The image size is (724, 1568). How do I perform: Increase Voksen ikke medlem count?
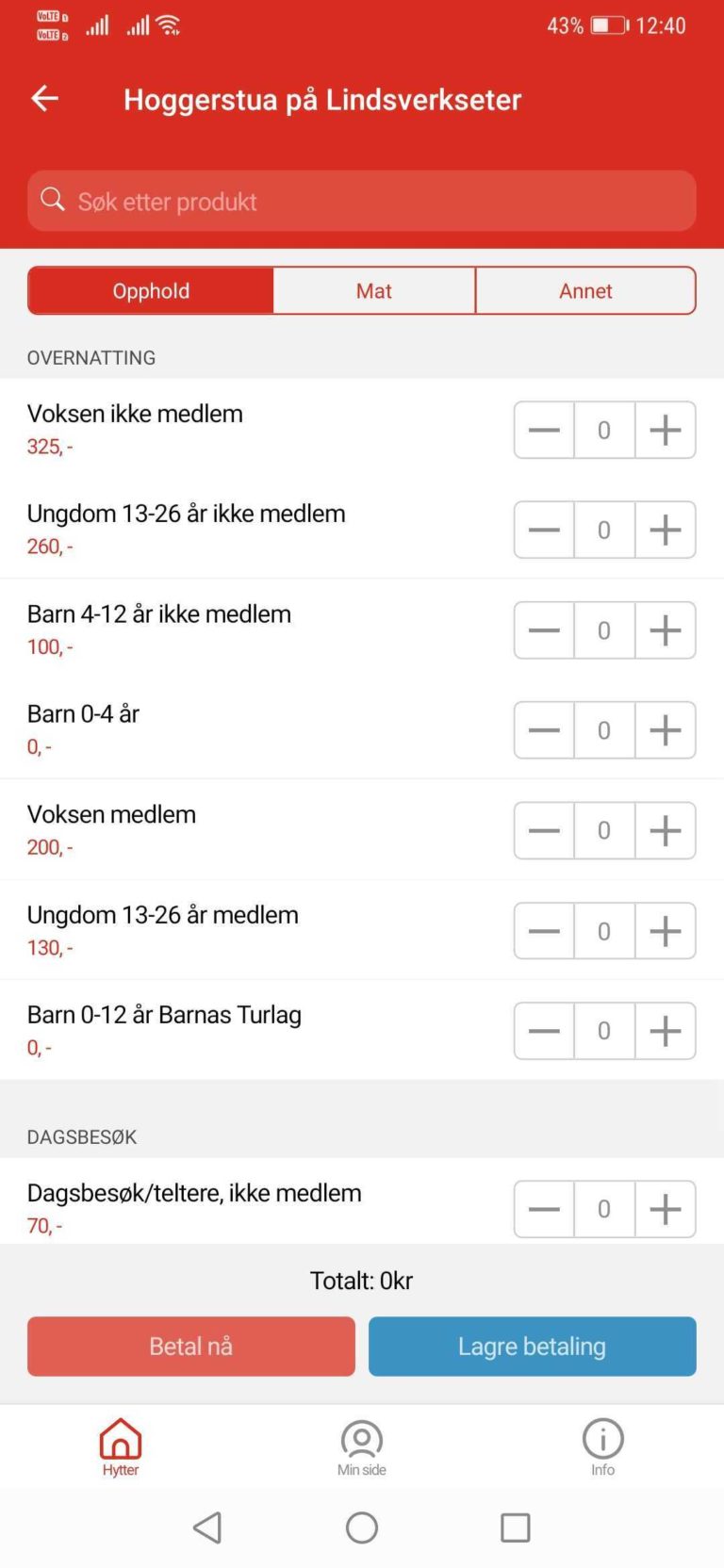[x=666, y=430]
